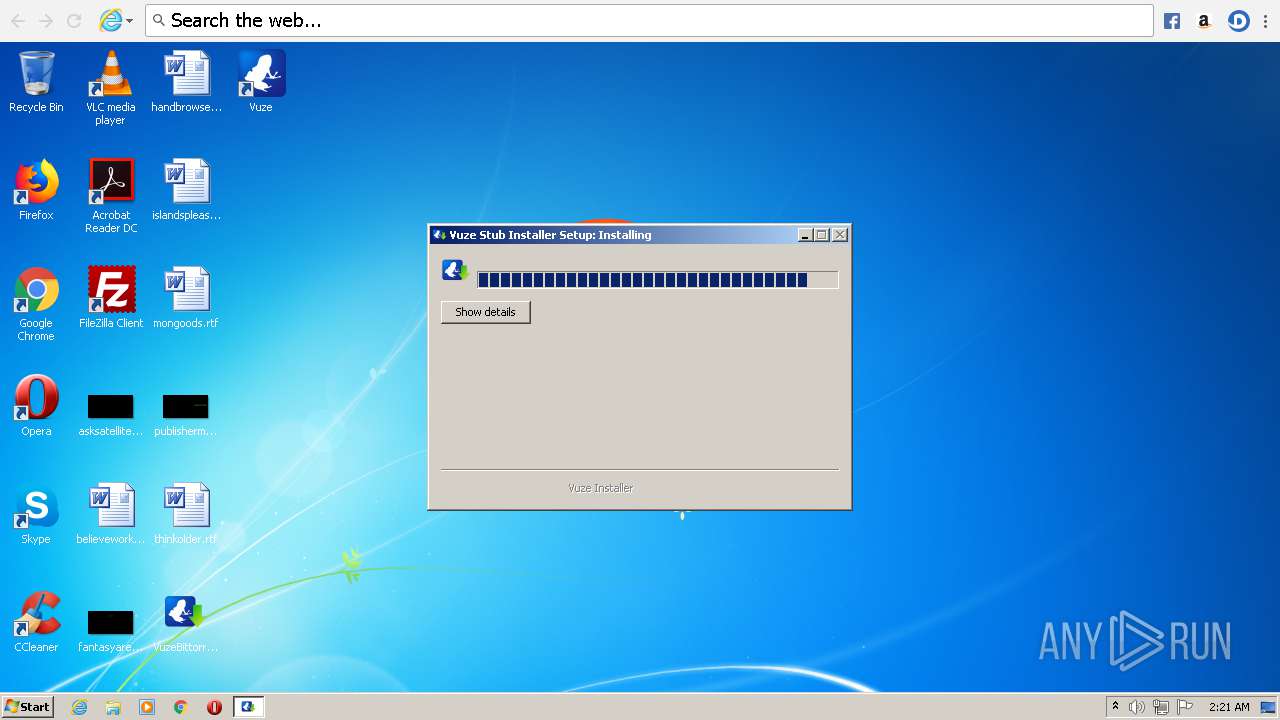Open the Start menu
The width and height of the screenshot is (1280, 720).
(x=27, y=707)
